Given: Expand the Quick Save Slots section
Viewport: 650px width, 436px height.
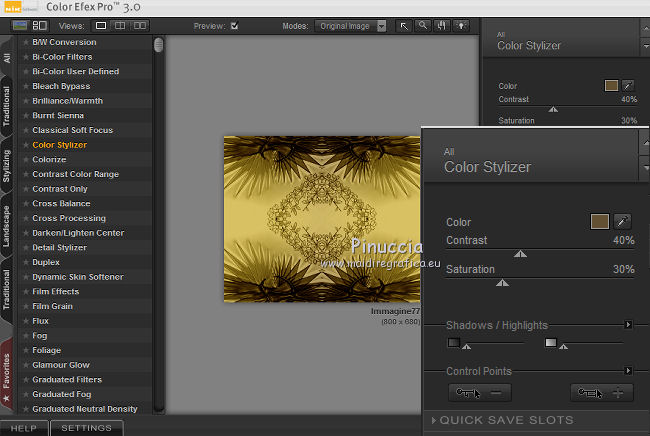Looking at the screenshot, I should [x=434, y=420].
